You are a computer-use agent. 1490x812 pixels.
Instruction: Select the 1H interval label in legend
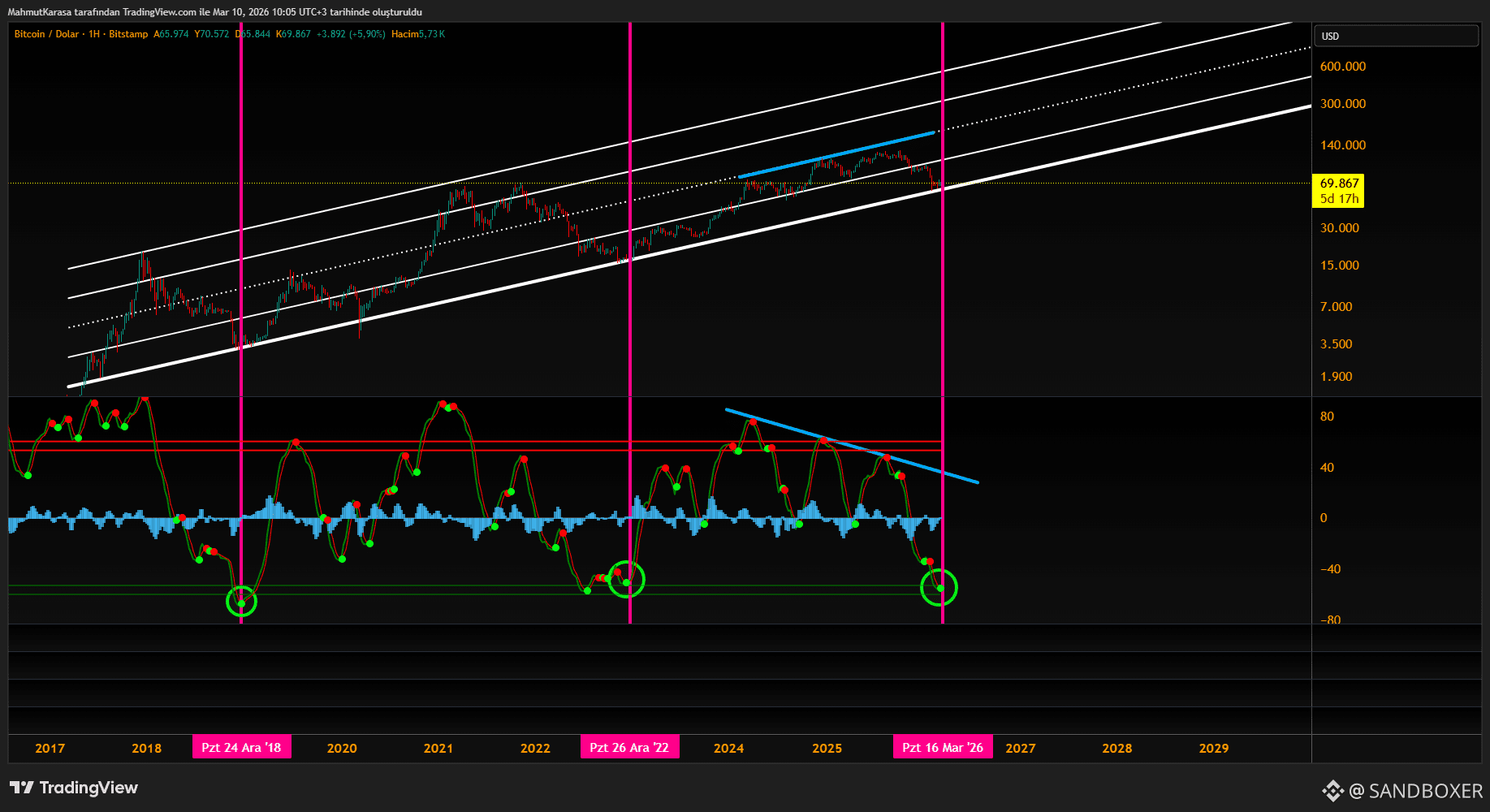click(94, 34)
